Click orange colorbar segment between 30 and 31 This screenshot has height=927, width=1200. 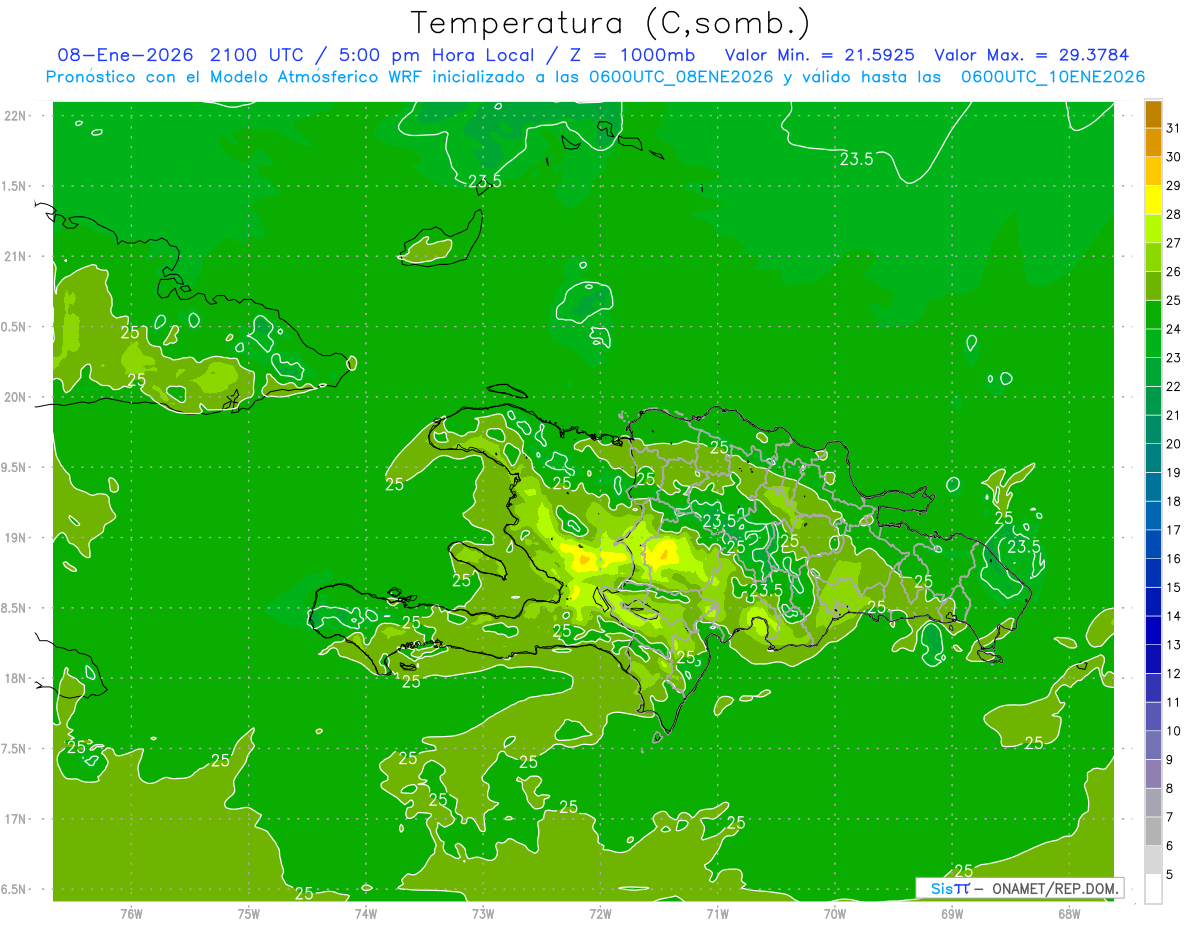click(1153, 142)
